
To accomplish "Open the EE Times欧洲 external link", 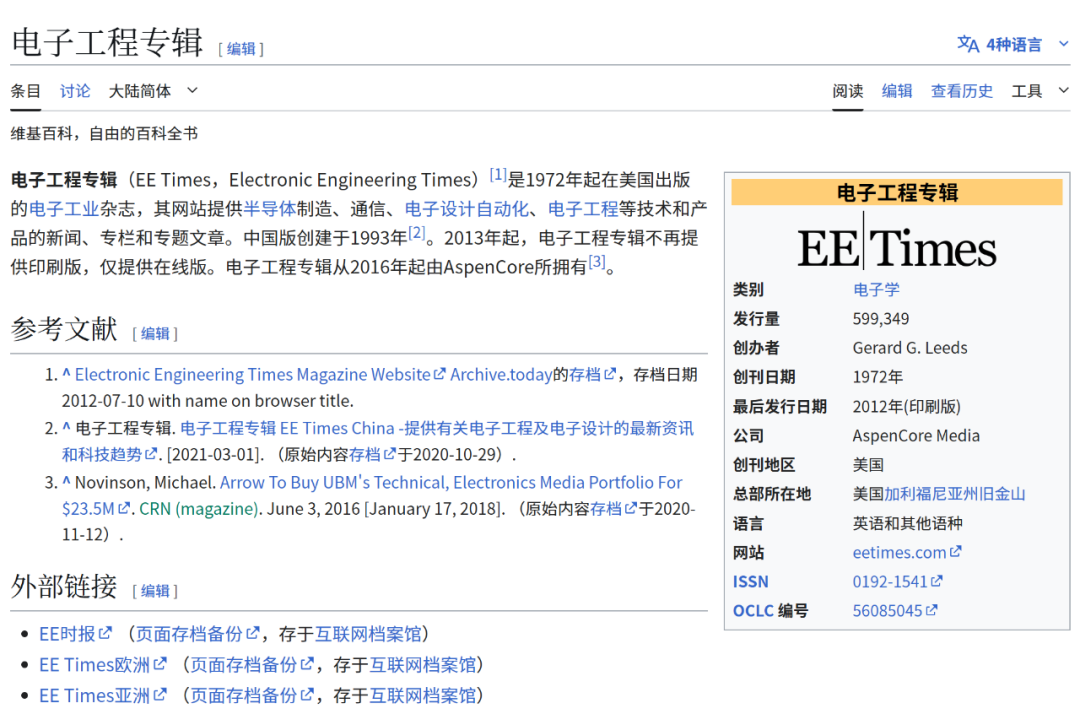I will click(103, 665).
